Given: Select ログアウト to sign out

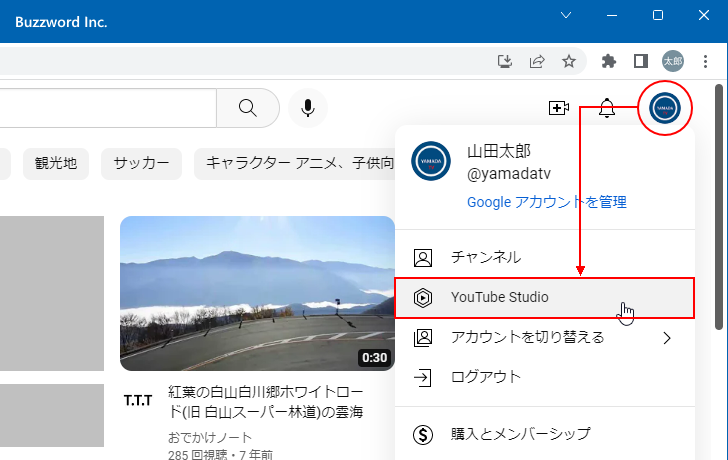Looking at the screenshot, I should pos(545,377).
